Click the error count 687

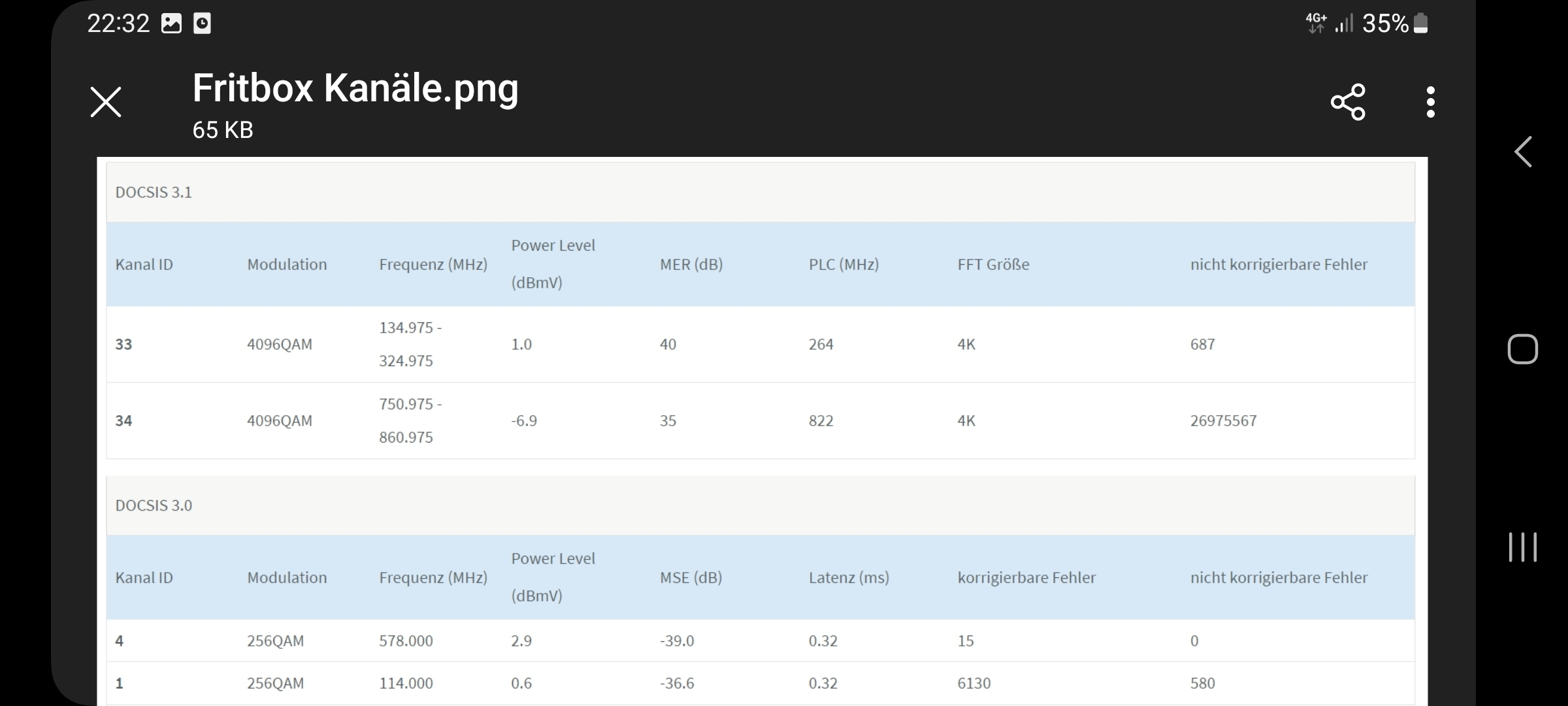pos(1202,345)
